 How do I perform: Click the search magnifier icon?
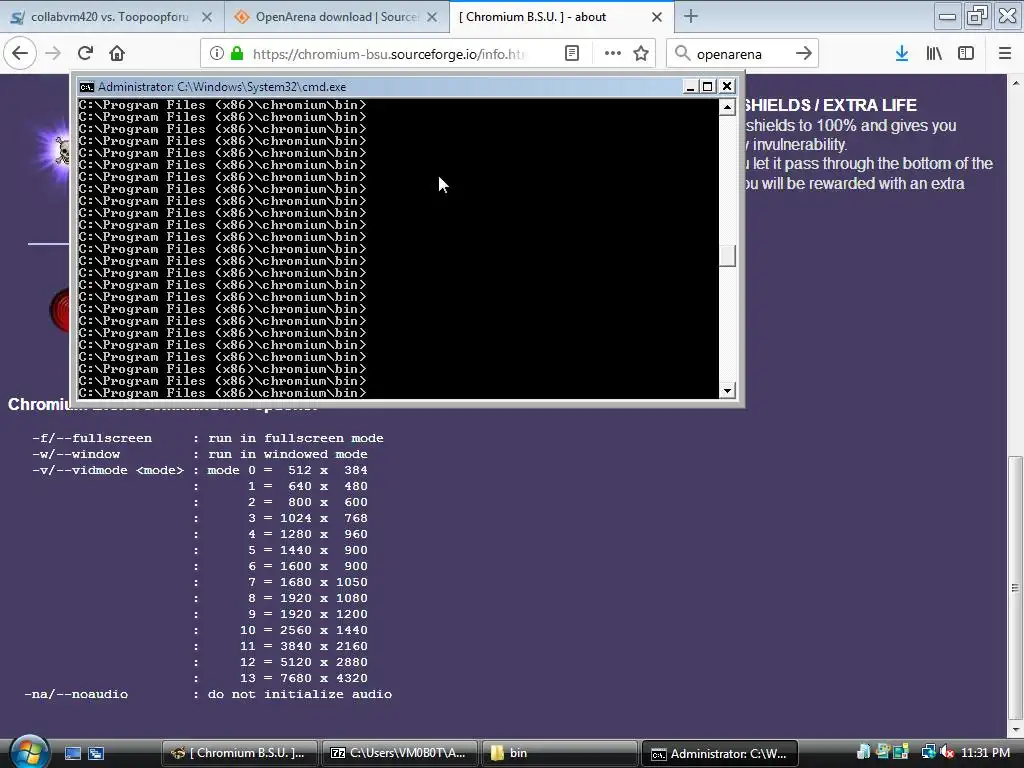(x=682, y=54)
